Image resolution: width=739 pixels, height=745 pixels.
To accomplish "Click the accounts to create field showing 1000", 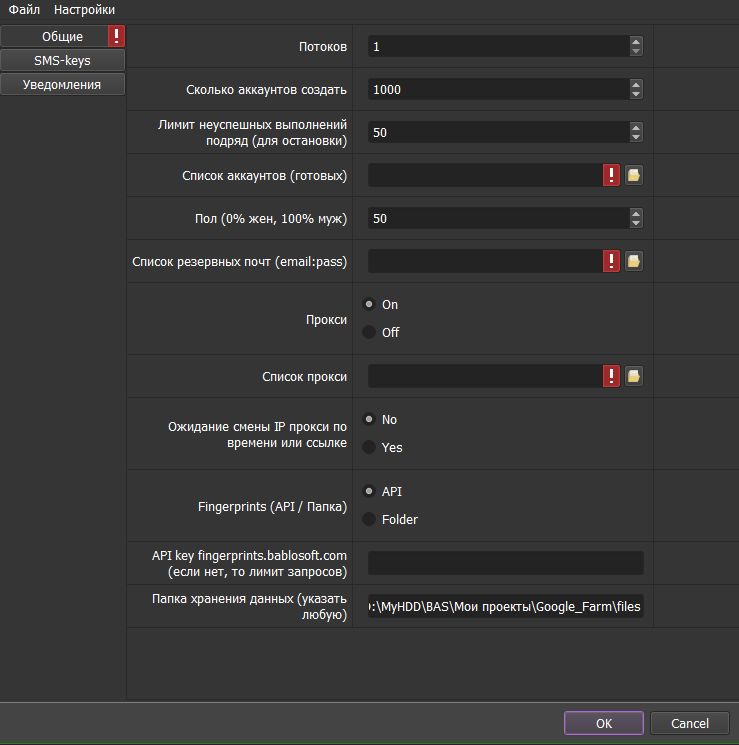I will [498, 89].
